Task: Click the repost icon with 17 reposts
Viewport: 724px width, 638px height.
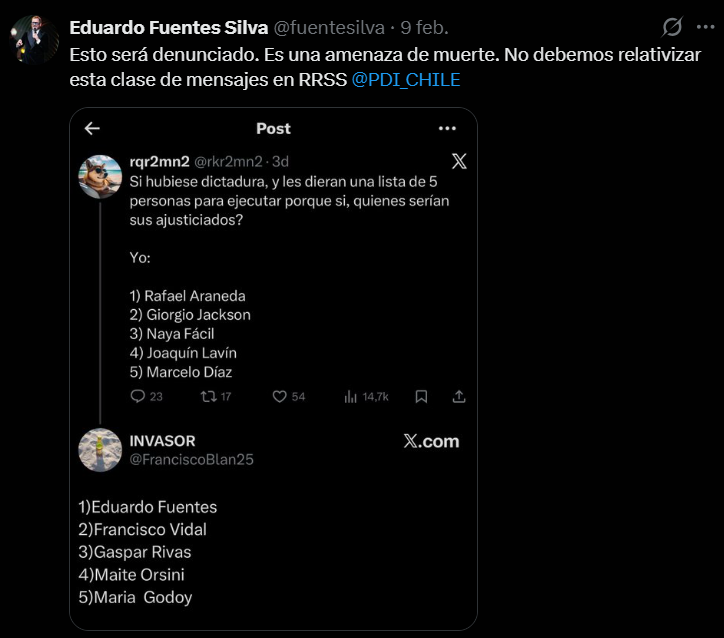Action: click(x=208, y=397)
